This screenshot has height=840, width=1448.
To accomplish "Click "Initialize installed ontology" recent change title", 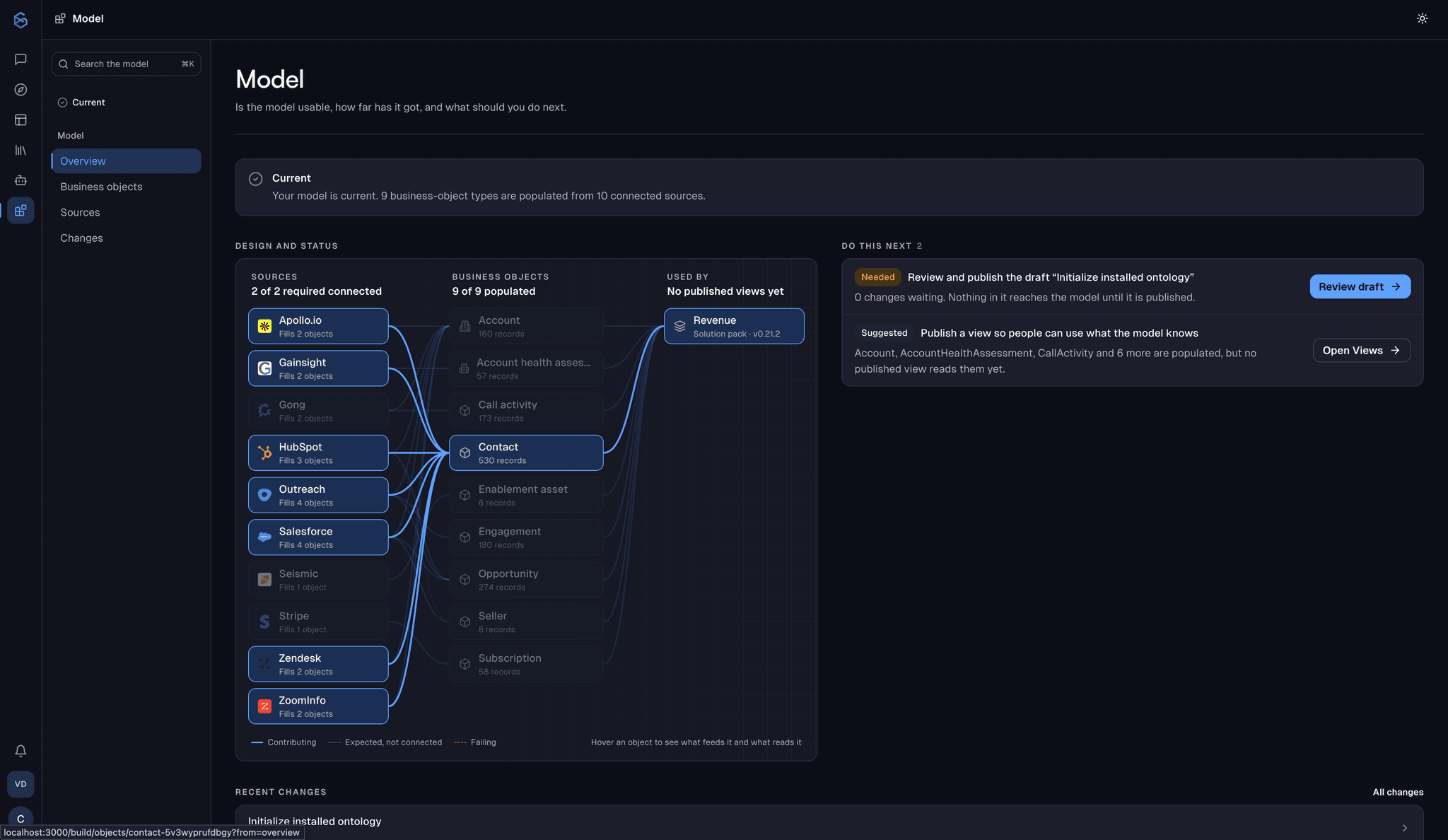I will (x=315, y=821).
